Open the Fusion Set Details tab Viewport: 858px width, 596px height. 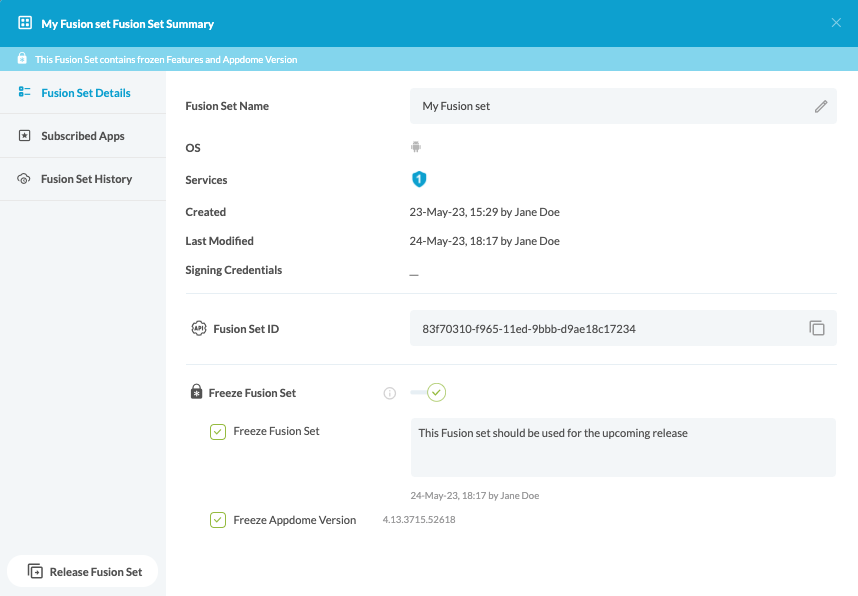[x=85, y=93]
